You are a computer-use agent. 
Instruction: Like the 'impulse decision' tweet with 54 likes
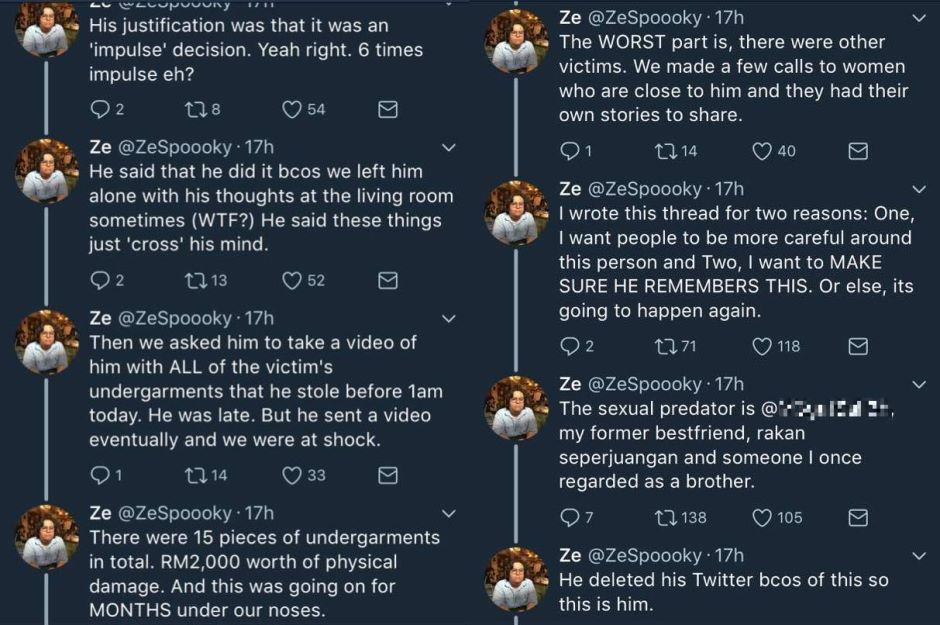coord(293,109)
